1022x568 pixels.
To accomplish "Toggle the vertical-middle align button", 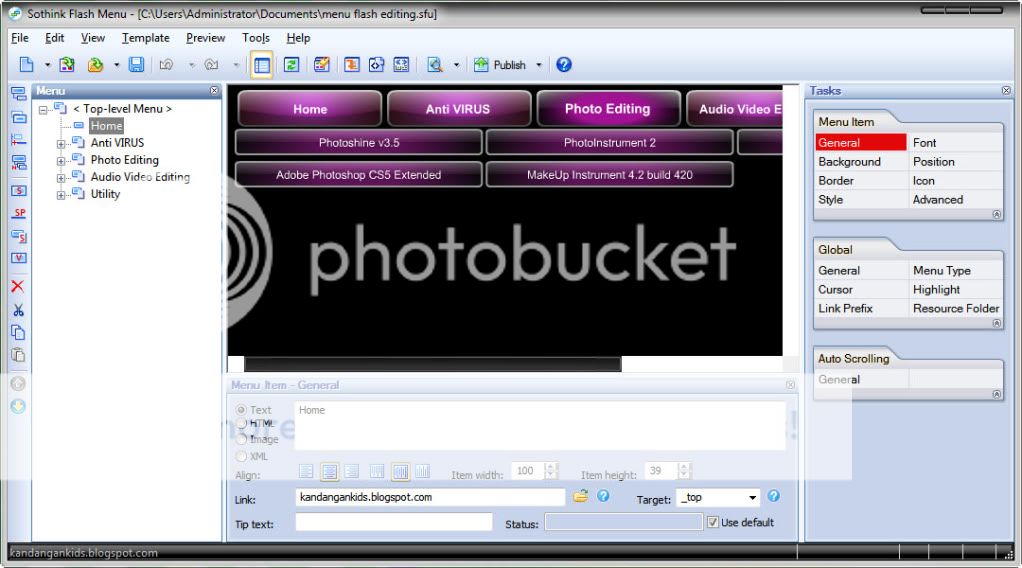I will point(401,471).
